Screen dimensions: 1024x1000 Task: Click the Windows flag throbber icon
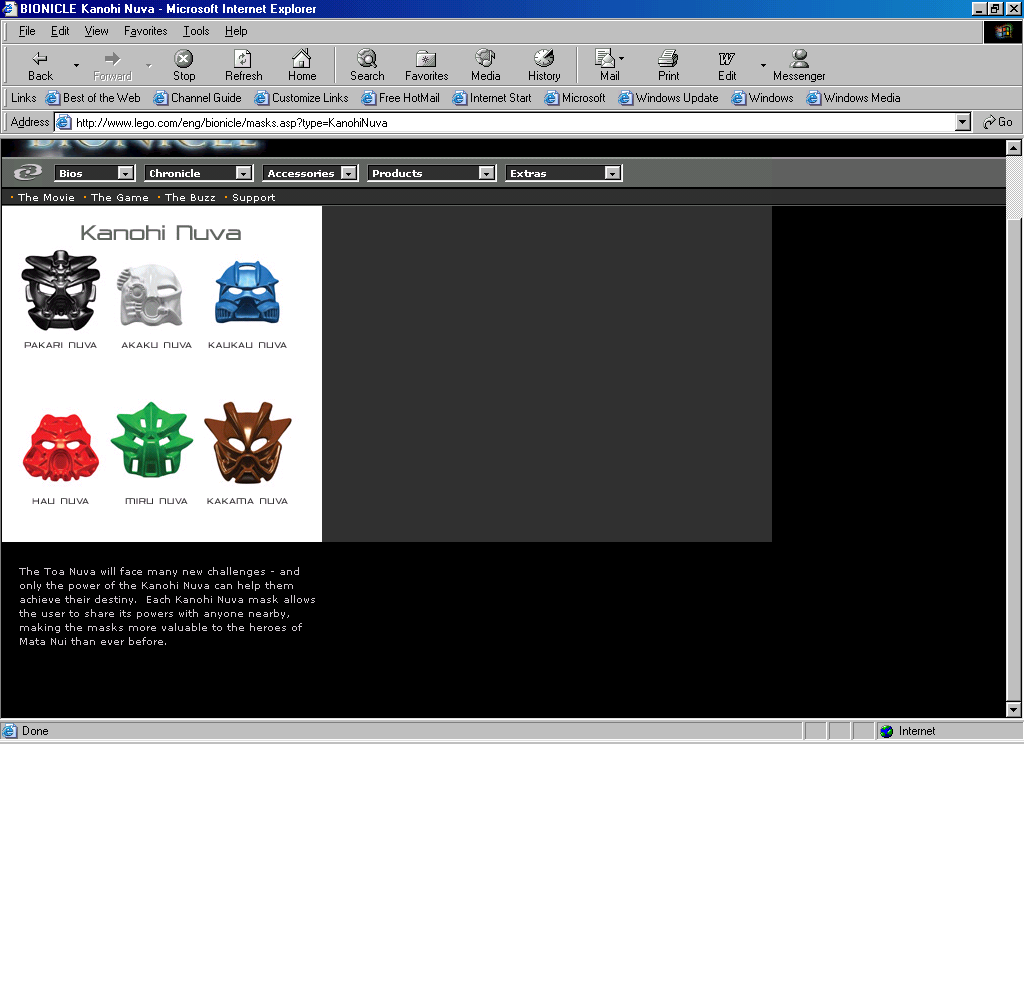click(x=1002, y=31)
